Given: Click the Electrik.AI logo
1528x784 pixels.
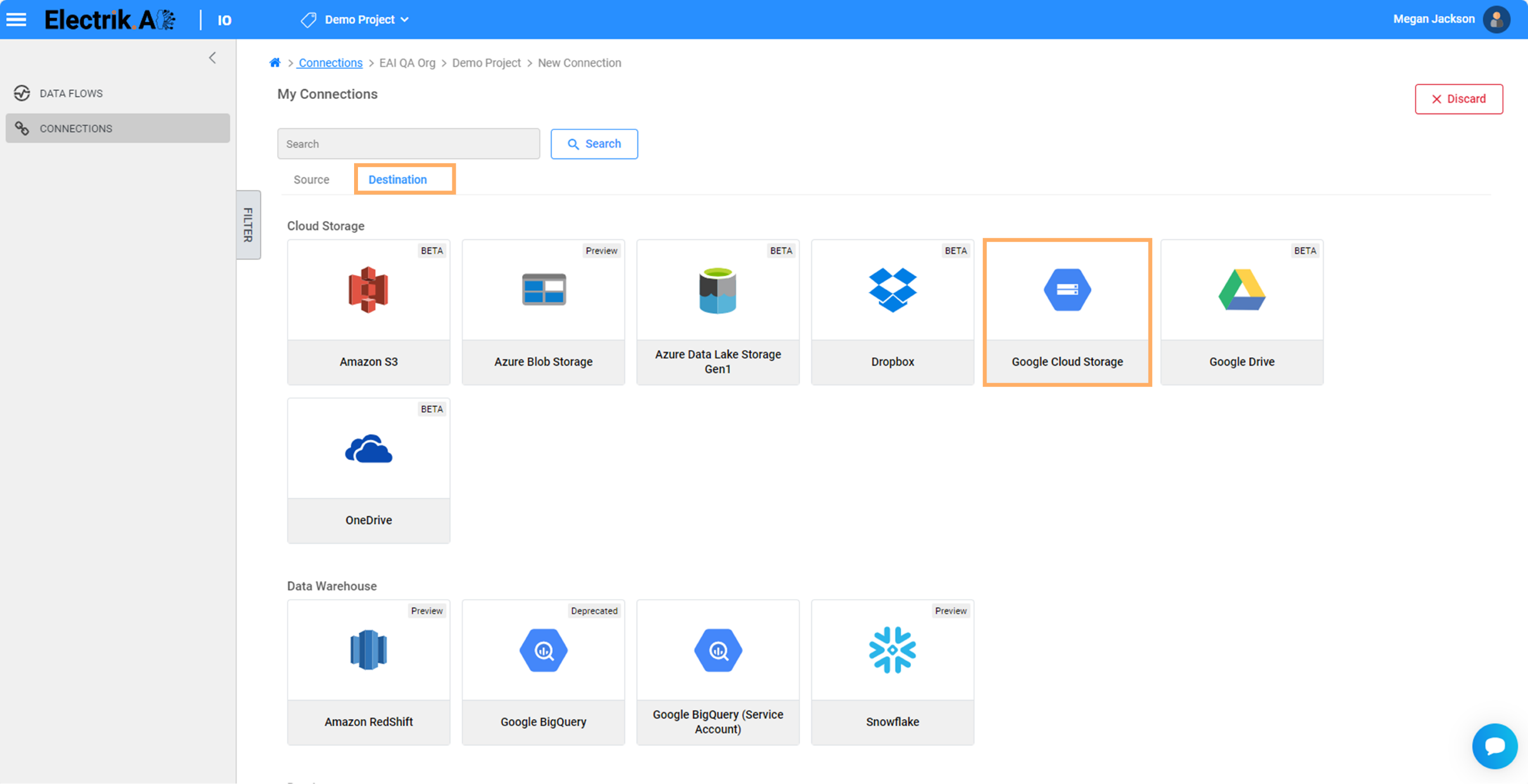Looking at the screenshot, I should 111,20.
